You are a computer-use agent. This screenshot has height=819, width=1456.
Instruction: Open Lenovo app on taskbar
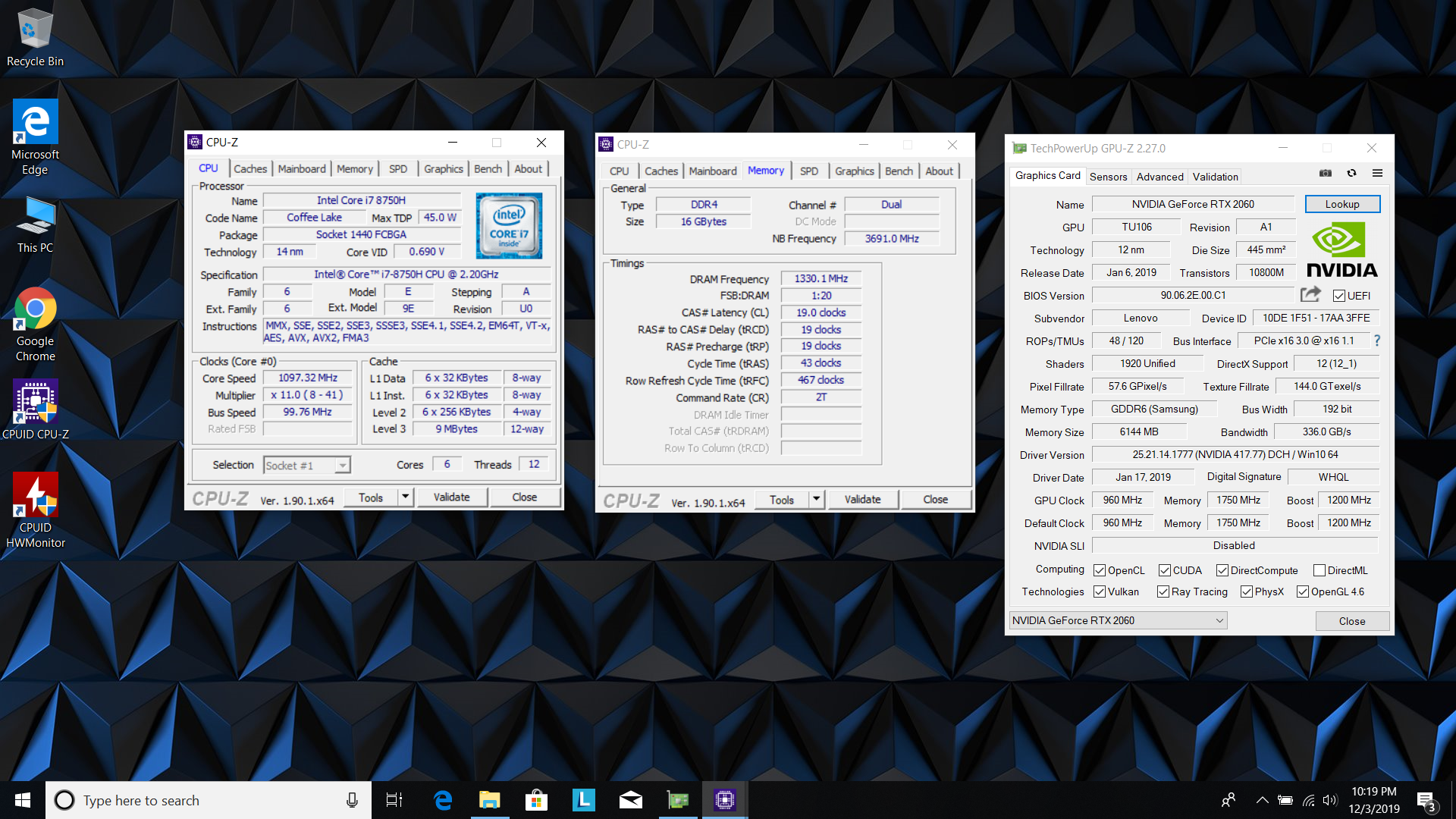583,800
